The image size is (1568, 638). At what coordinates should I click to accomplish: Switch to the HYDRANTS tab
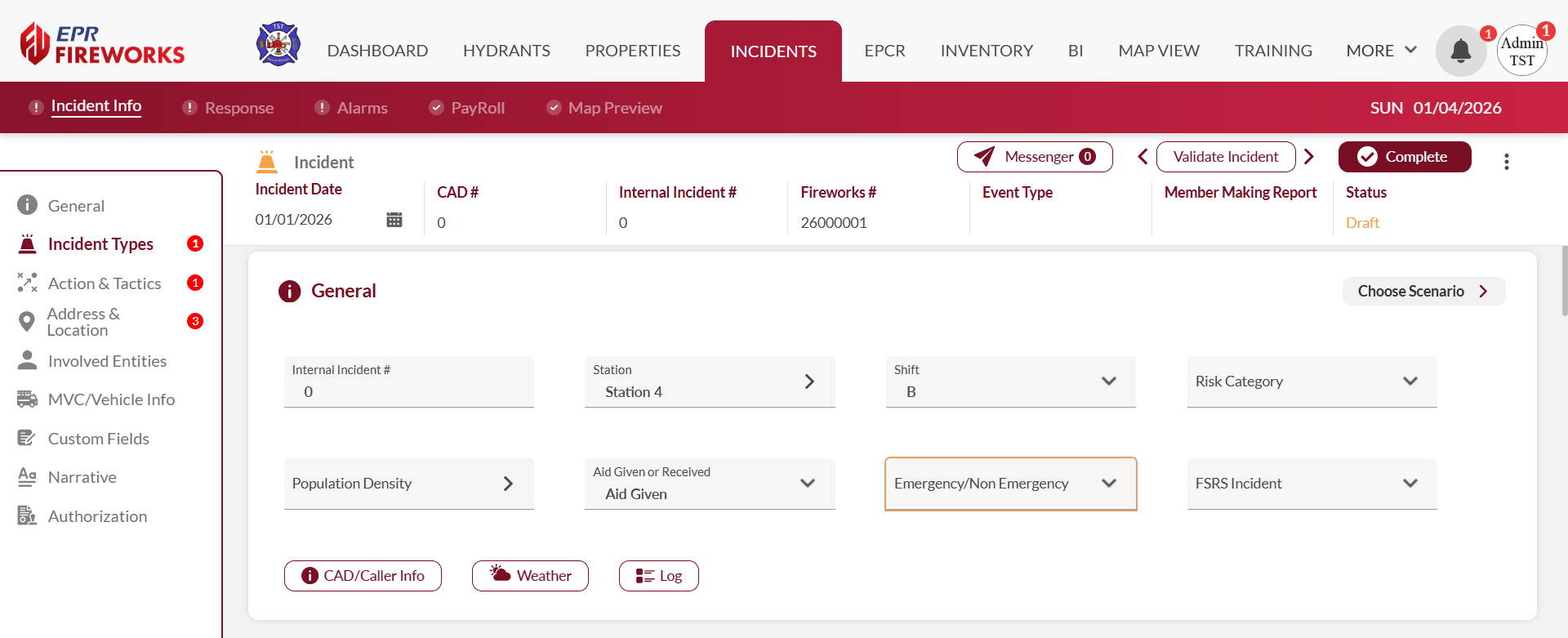(506, 51)
